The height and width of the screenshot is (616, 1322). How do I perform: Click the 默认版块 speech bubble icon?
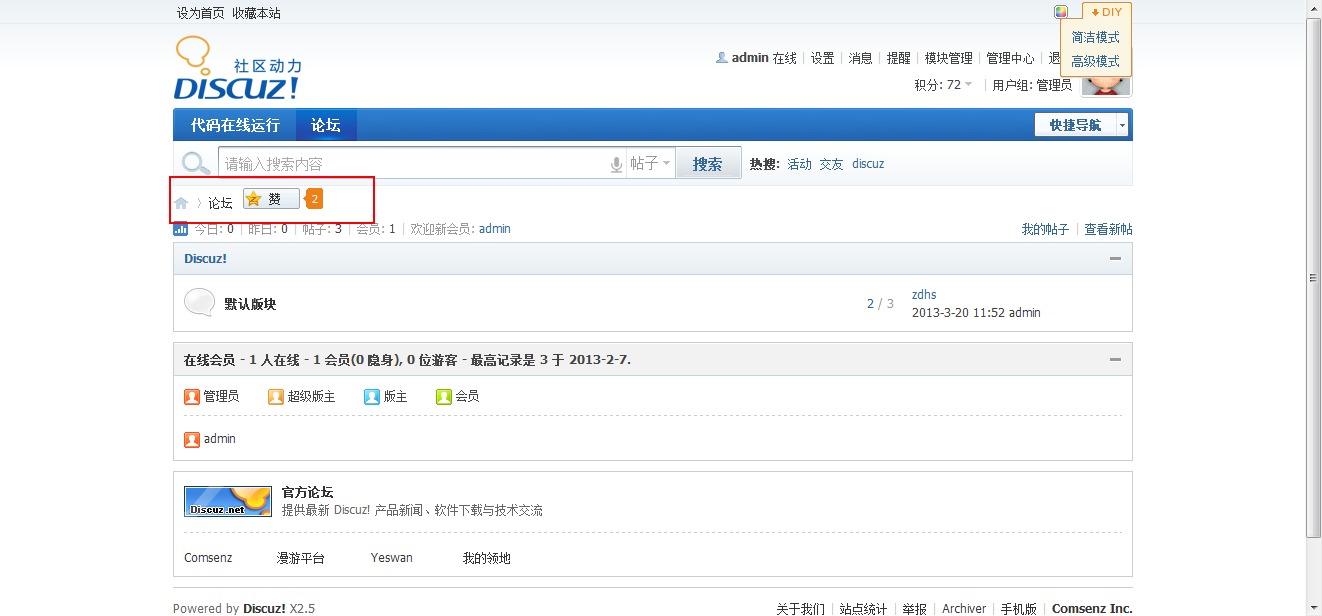coord(199,302)
